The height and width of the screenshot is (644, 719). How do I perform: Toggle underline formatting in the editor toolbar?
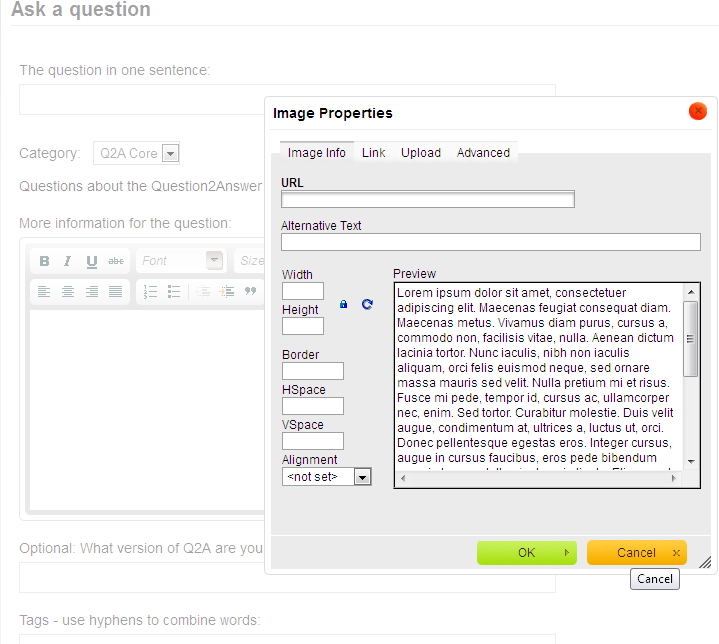click(x=92, y=261)
